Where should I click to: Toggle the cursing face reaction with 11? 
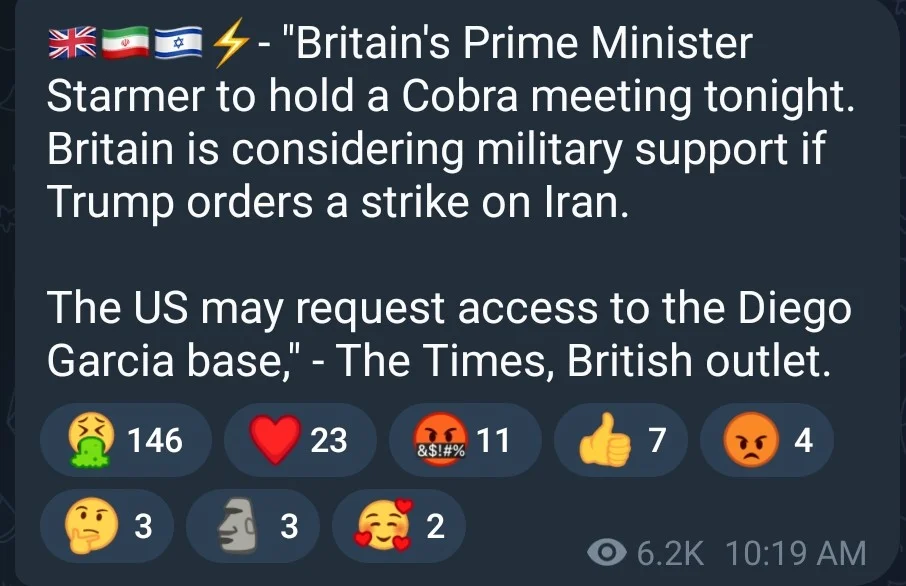(465, 440)
